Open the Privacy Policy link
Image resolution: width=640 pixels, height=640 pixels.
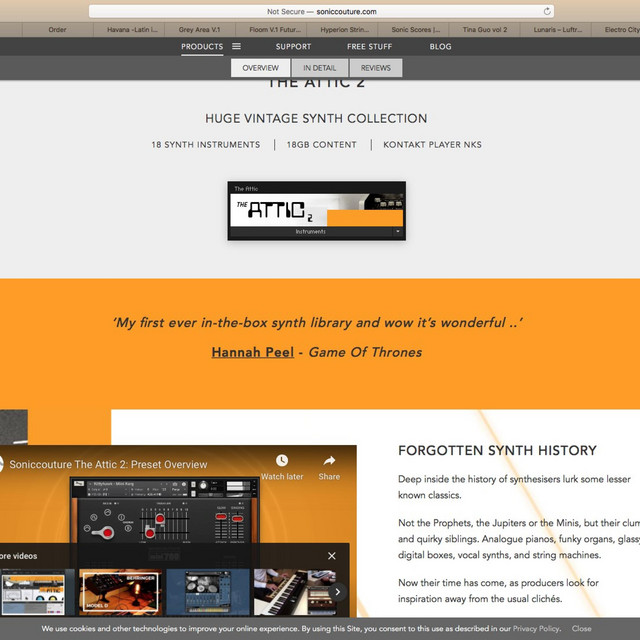tap(537, 629)
